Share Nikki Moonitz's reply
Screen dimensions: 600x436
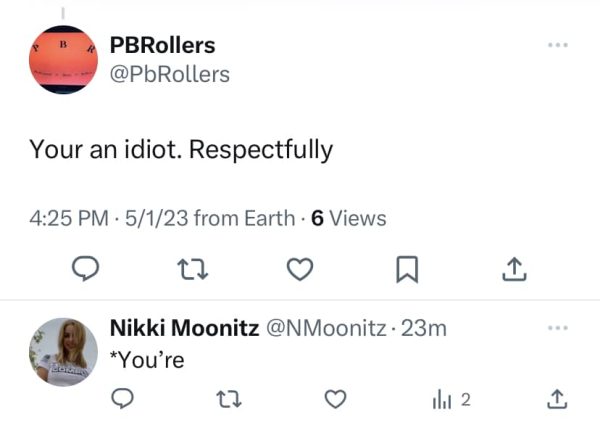558,399
